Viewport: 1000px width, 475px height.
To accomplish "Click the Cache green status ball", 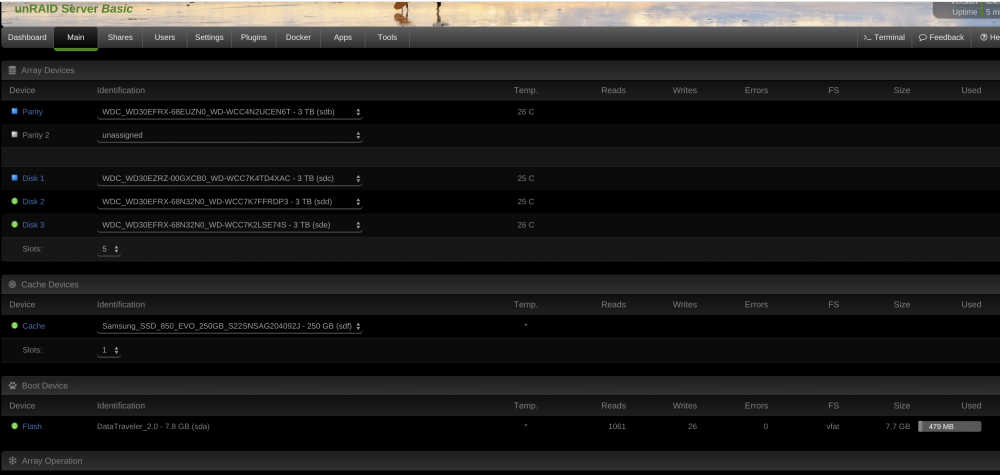I will [x=15, y=326].
